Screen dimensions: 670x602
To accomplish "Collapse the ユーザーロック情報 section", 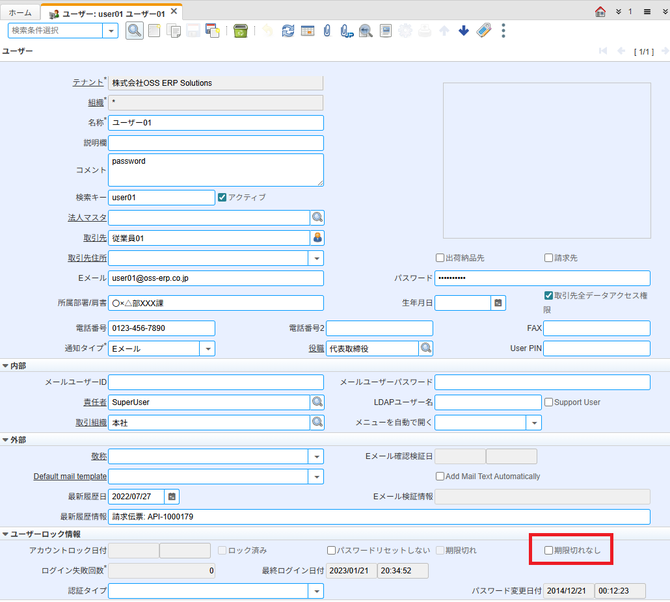I will [x=6, y=534].
